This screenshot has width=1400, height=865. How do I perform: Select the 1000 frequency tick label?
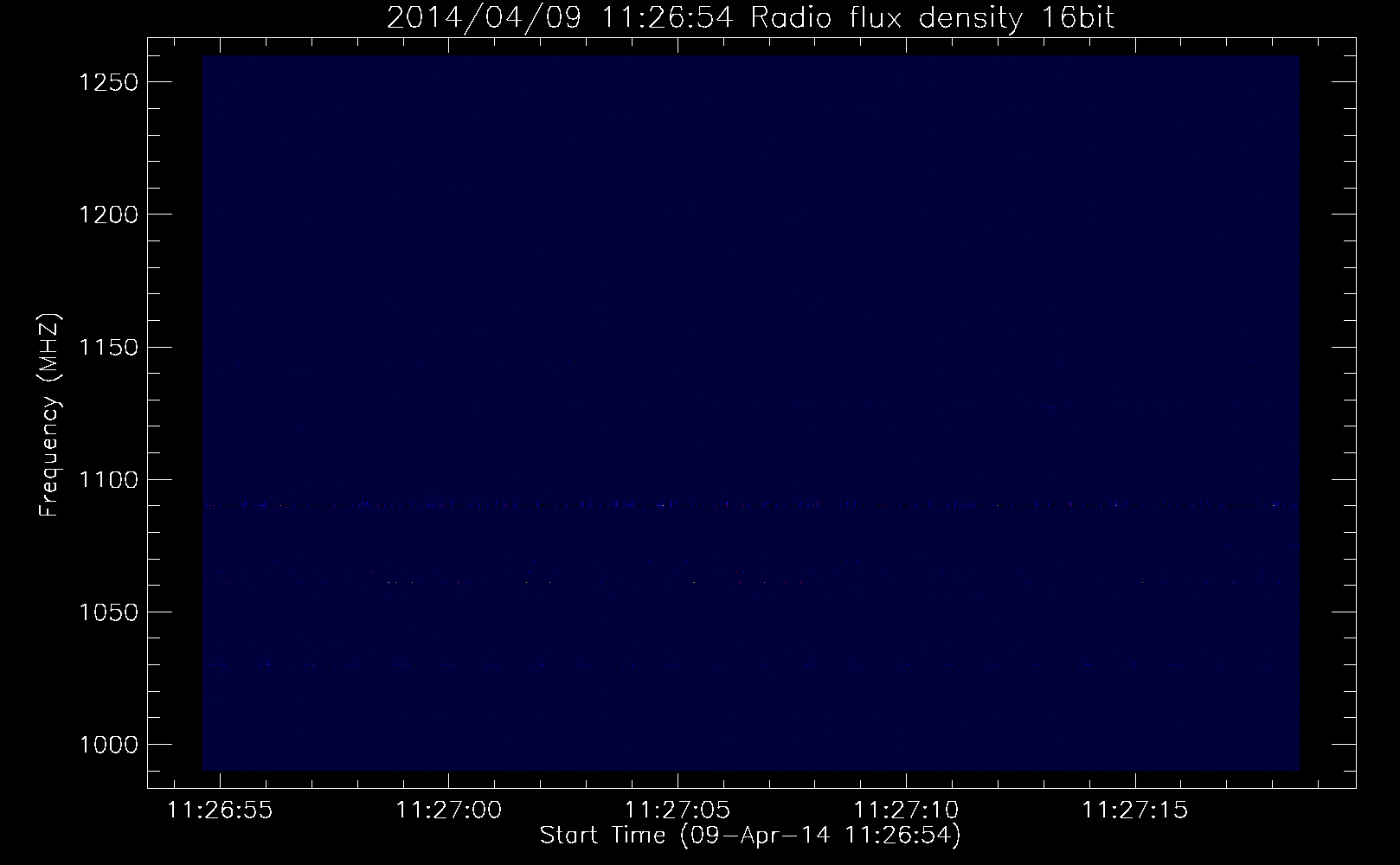pos(108,744)
